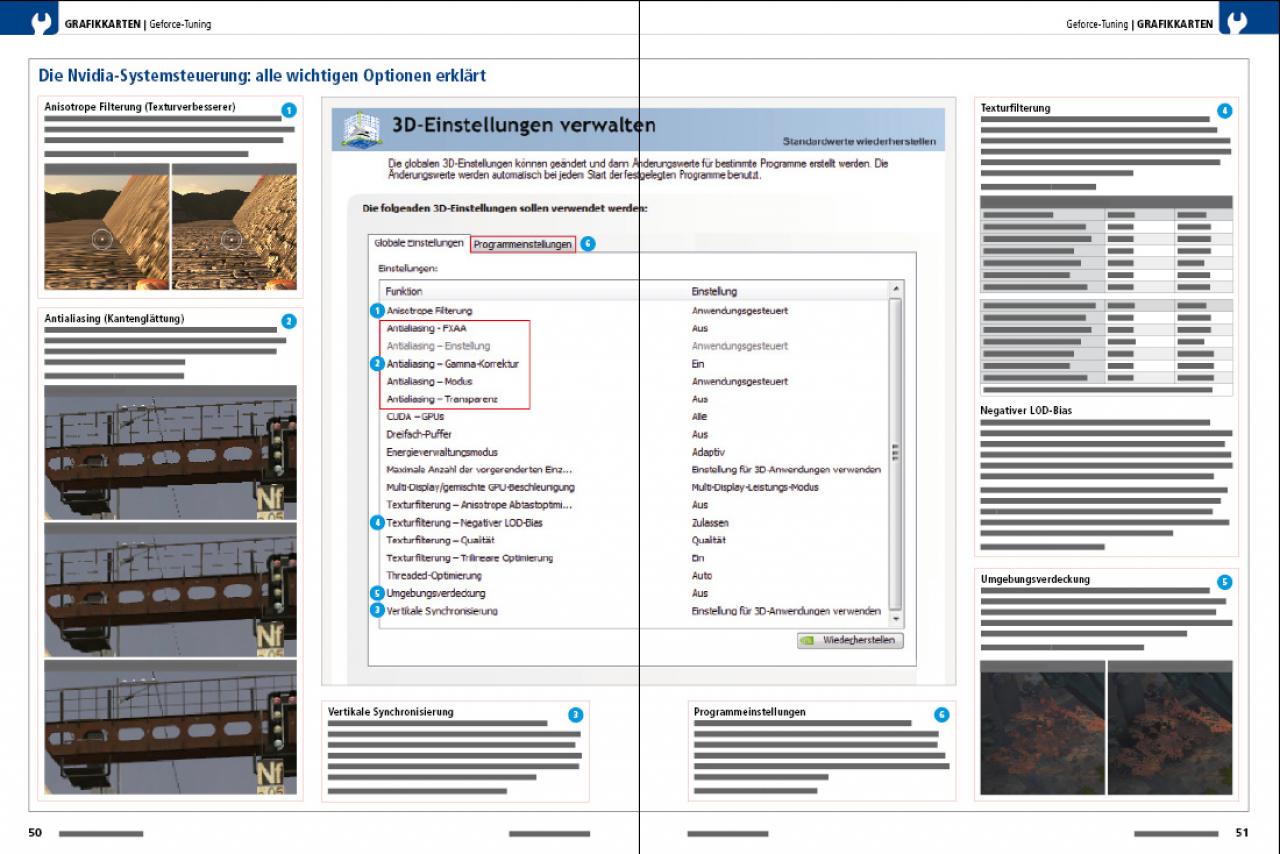Click the numbered badge 6 beside Programmeinstellungen tab
Viewport: 1280px width, 854px height.
tap(588, 244)
